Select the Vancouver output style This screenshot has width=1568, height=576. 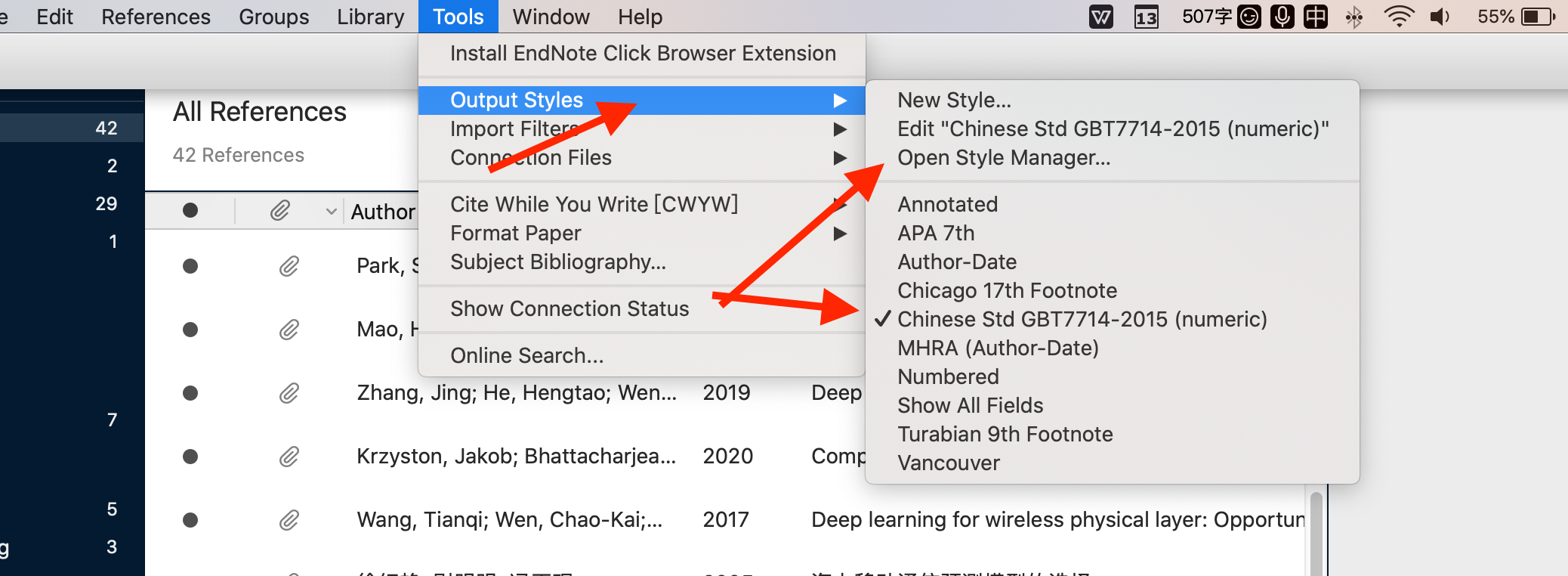tap(1112, 463)
